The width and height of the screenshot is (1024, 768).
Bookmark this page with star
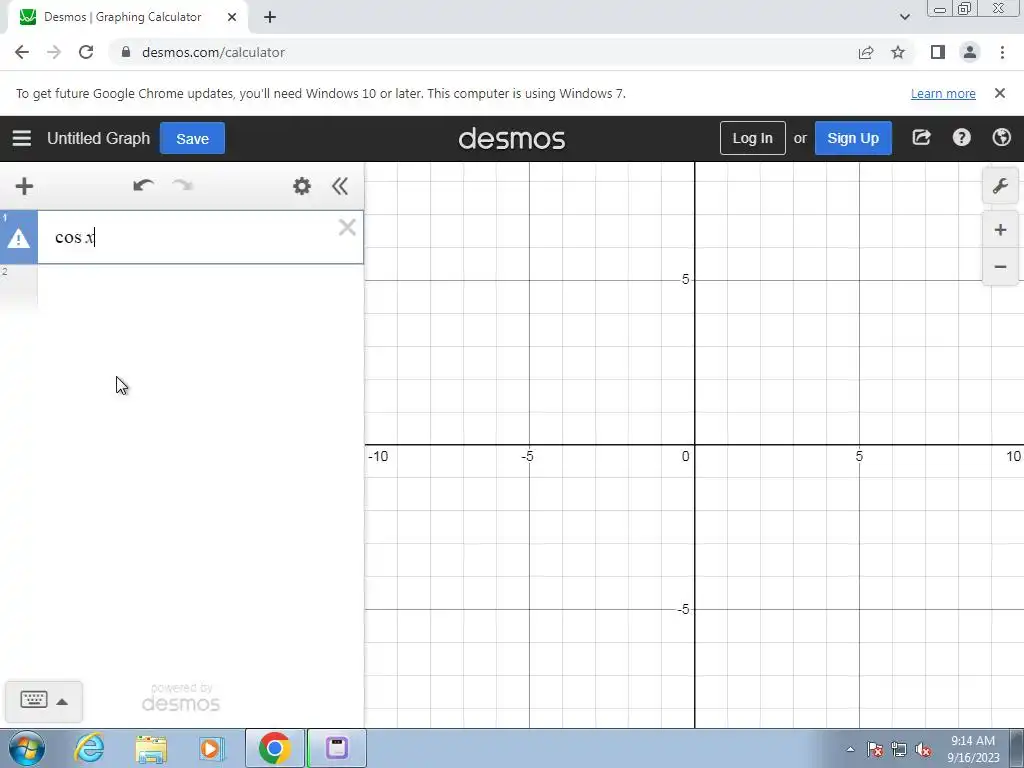[898, 52]
